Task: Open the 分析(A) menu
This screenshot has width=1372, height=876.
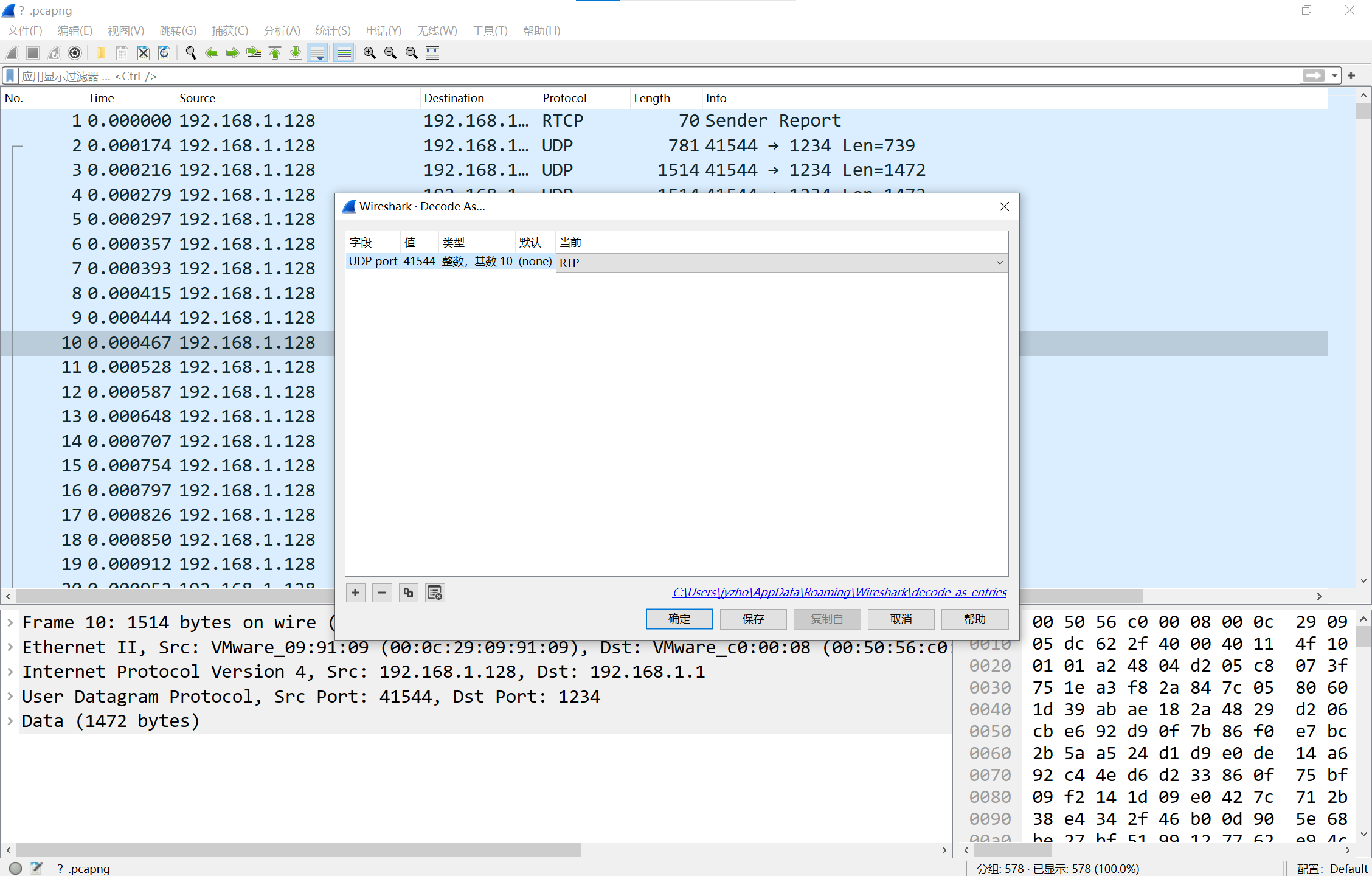Action: tap(282, 30)
